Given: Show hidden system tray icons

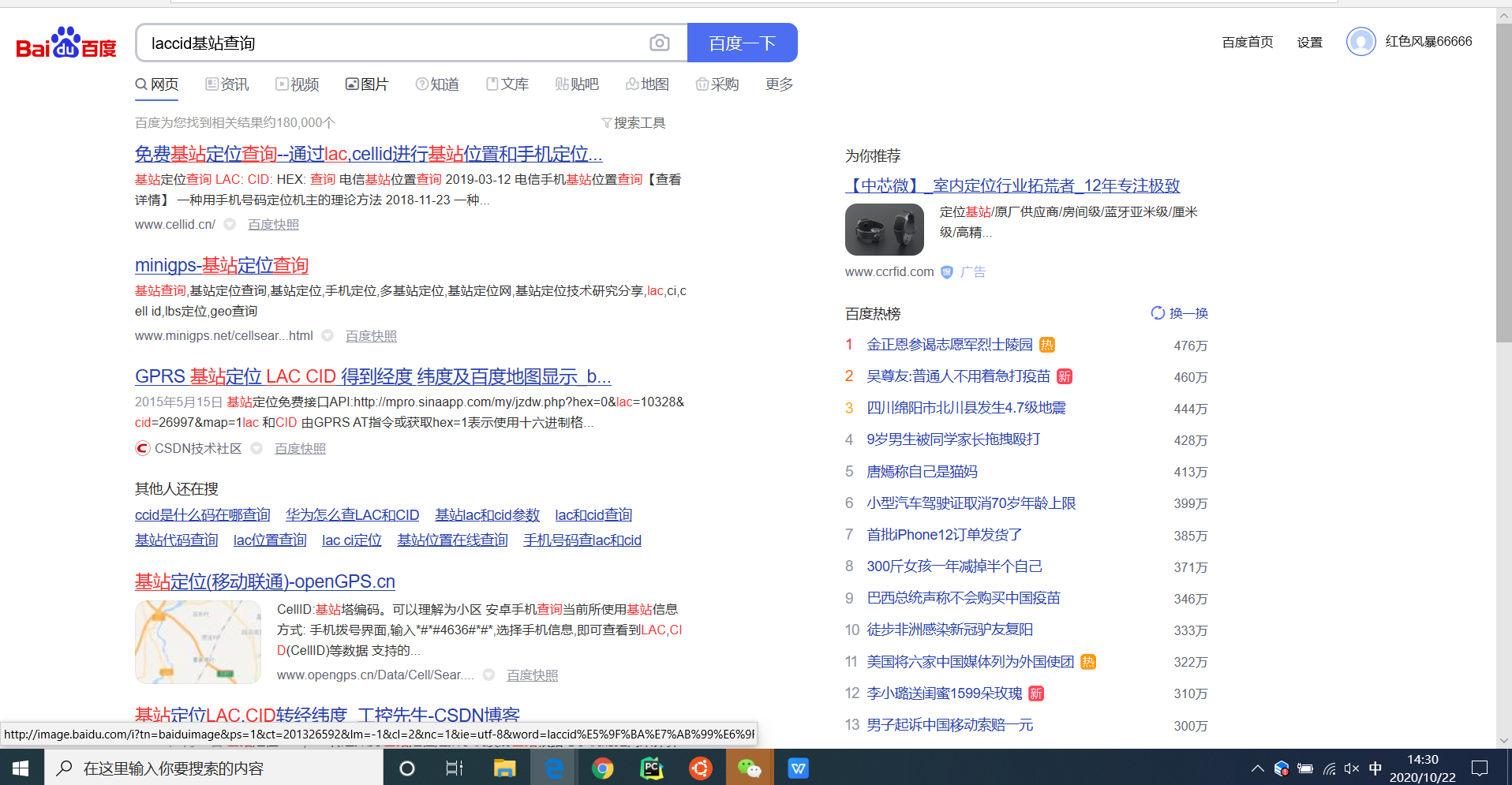Looking at the screenshot, I should (x=1258, y=768).
